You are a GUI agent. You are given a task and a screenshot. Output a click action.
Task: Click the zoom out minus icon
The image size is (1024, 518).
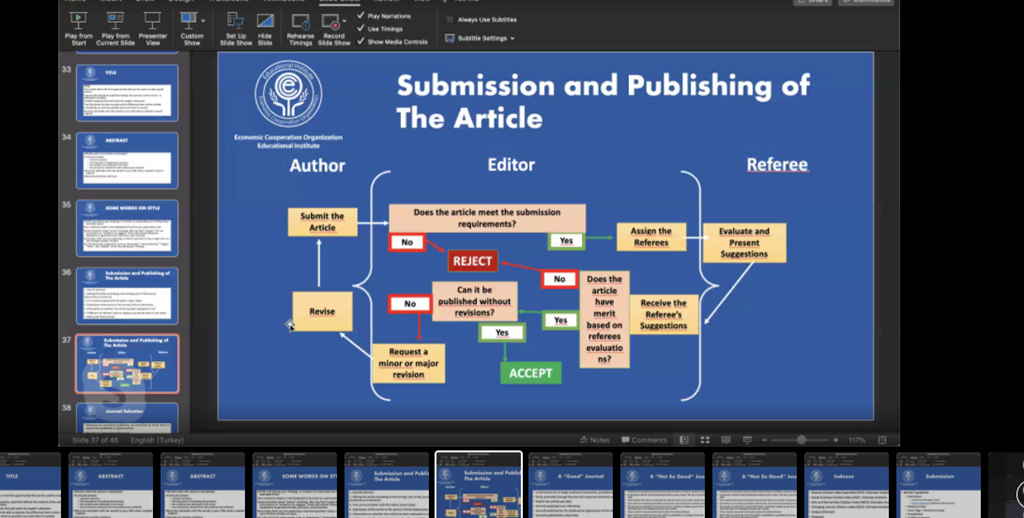pos(764,440)
